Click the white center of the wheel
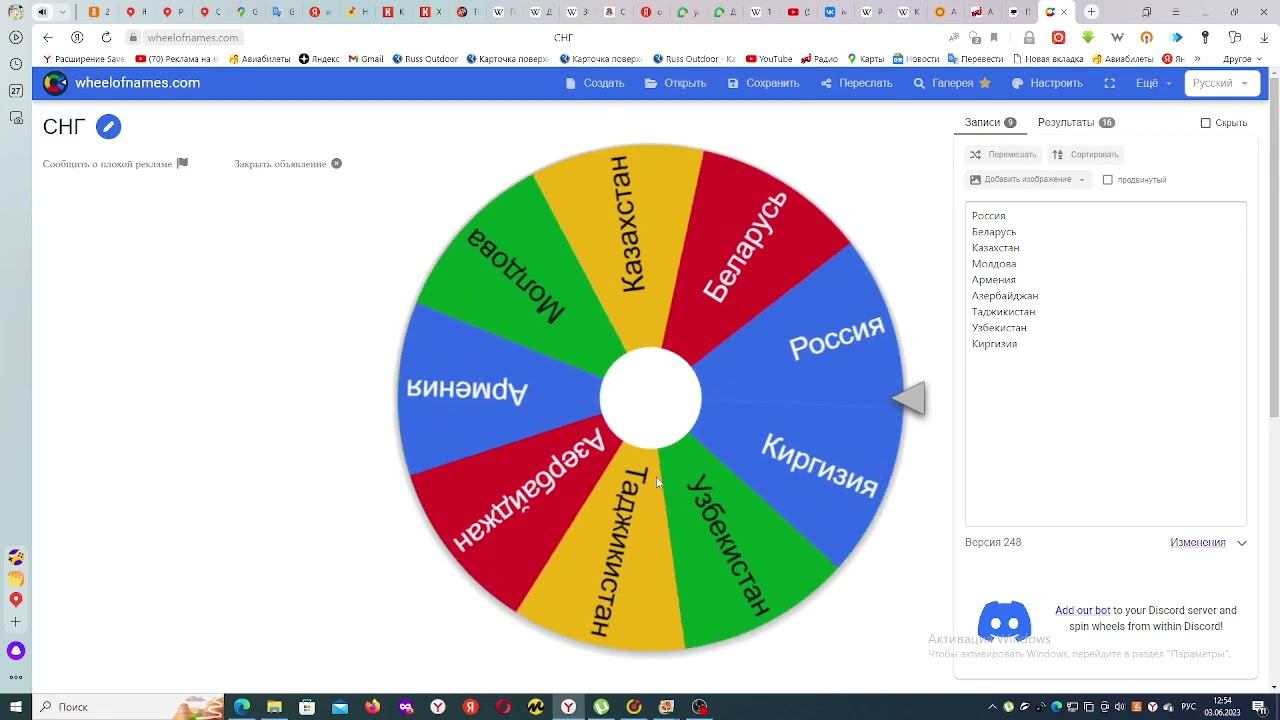 (651, 398)
